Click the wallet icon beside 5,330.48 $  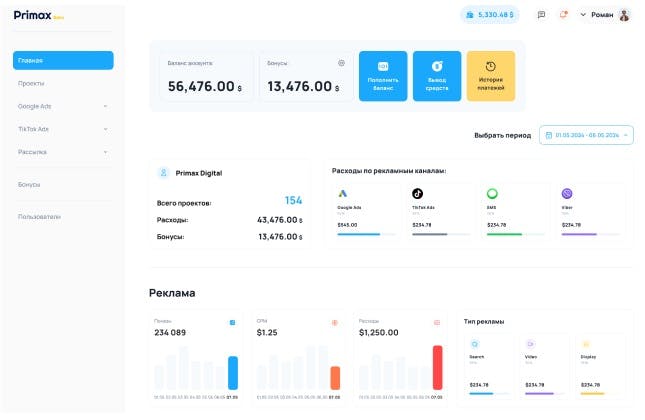tap(469, 15)
